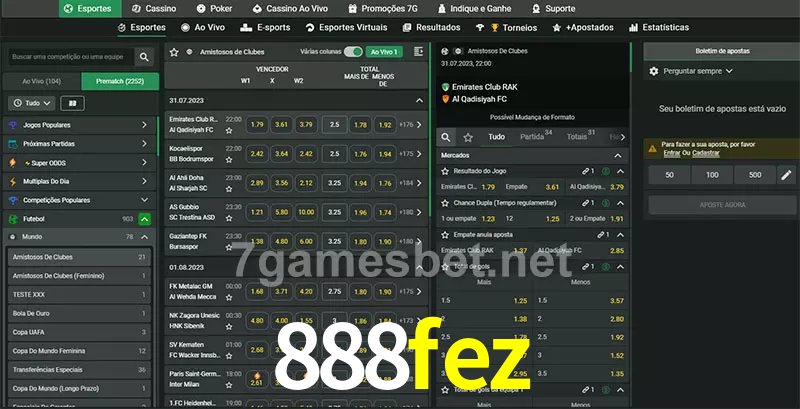
Task: Switch to Totais markets tab
Action: [x=581, y=137]
